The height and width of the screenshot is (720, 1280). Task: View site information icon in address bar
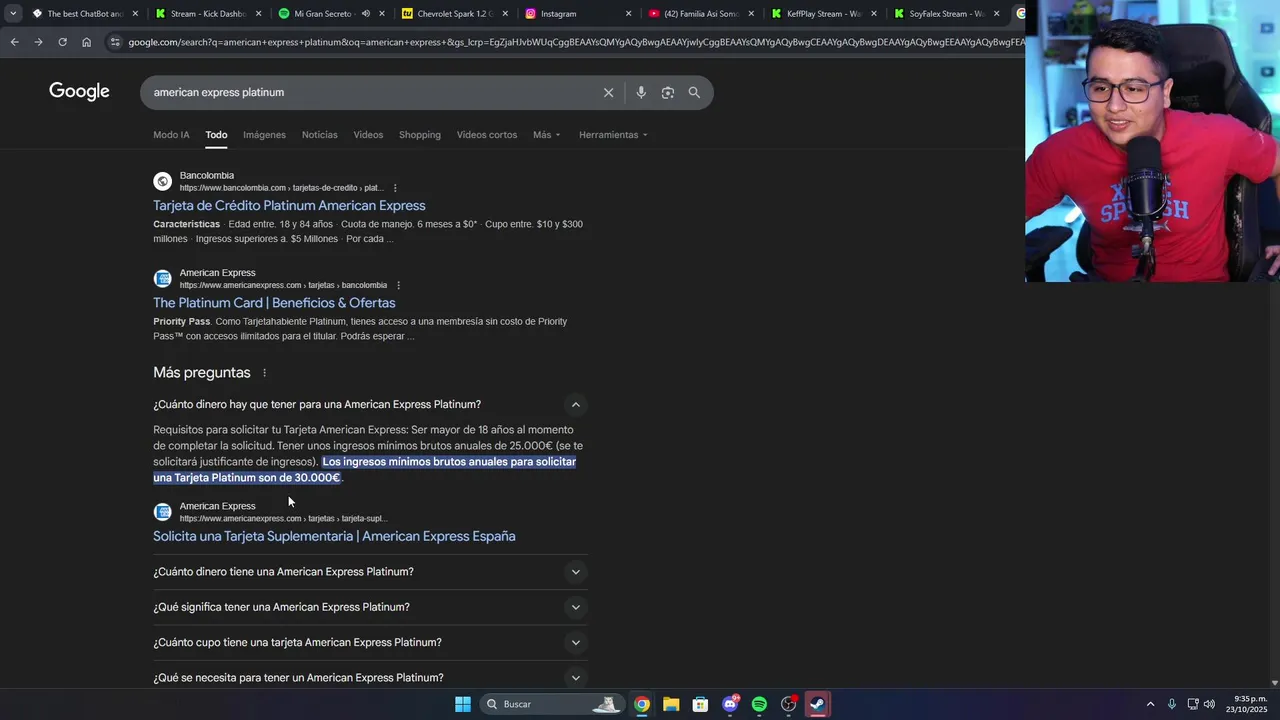tap(115, 42)
